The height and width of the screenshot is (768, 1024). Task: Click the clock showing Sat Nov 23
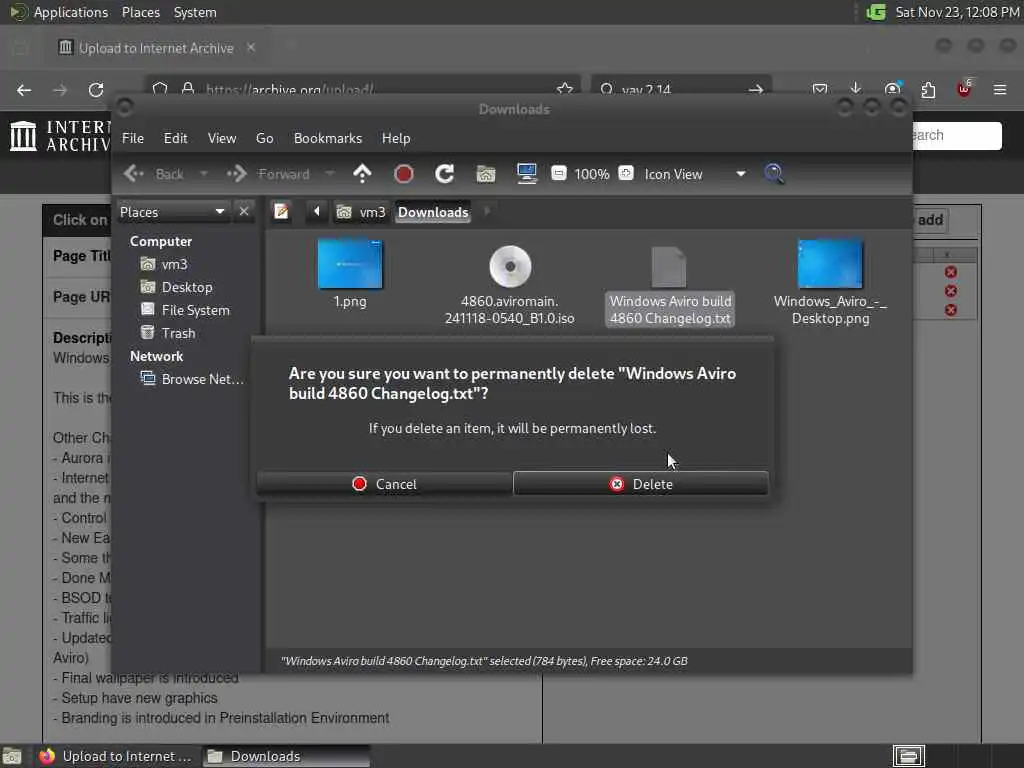957,12
